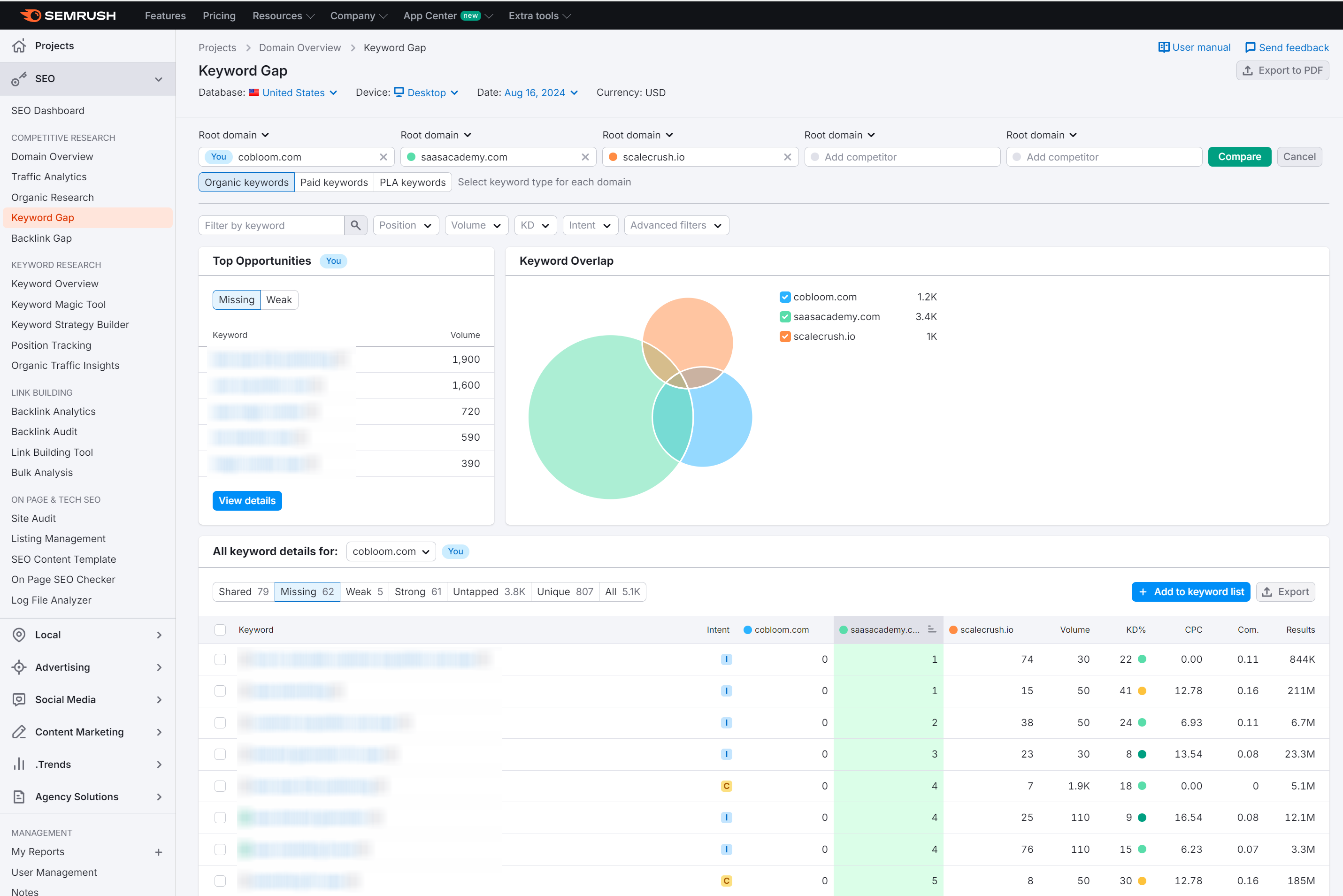Click the cobloom.com domain input field
The image size is (1343, 896).
[296, 157]
